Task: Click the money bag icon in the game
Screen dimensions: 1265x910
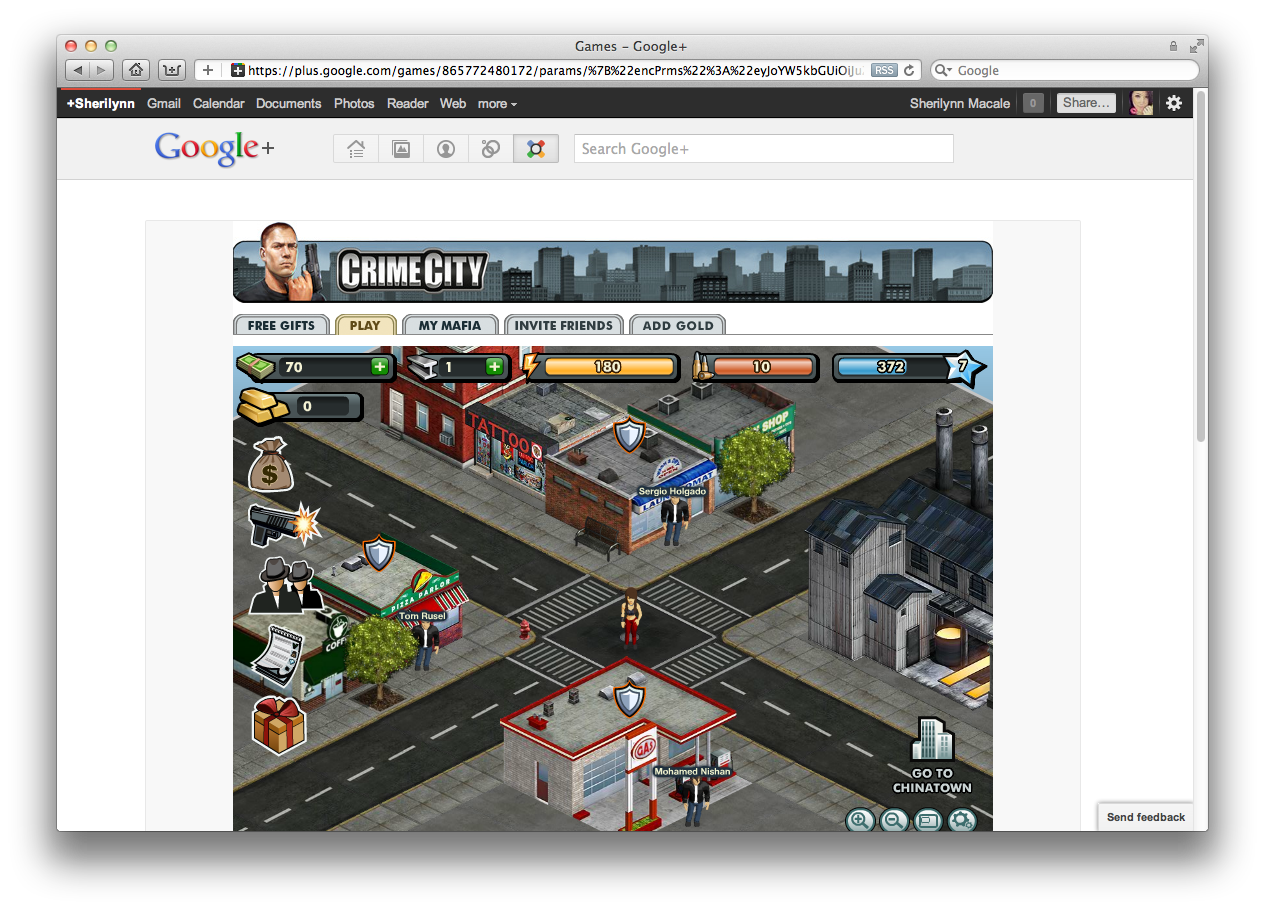Action: 270,464
